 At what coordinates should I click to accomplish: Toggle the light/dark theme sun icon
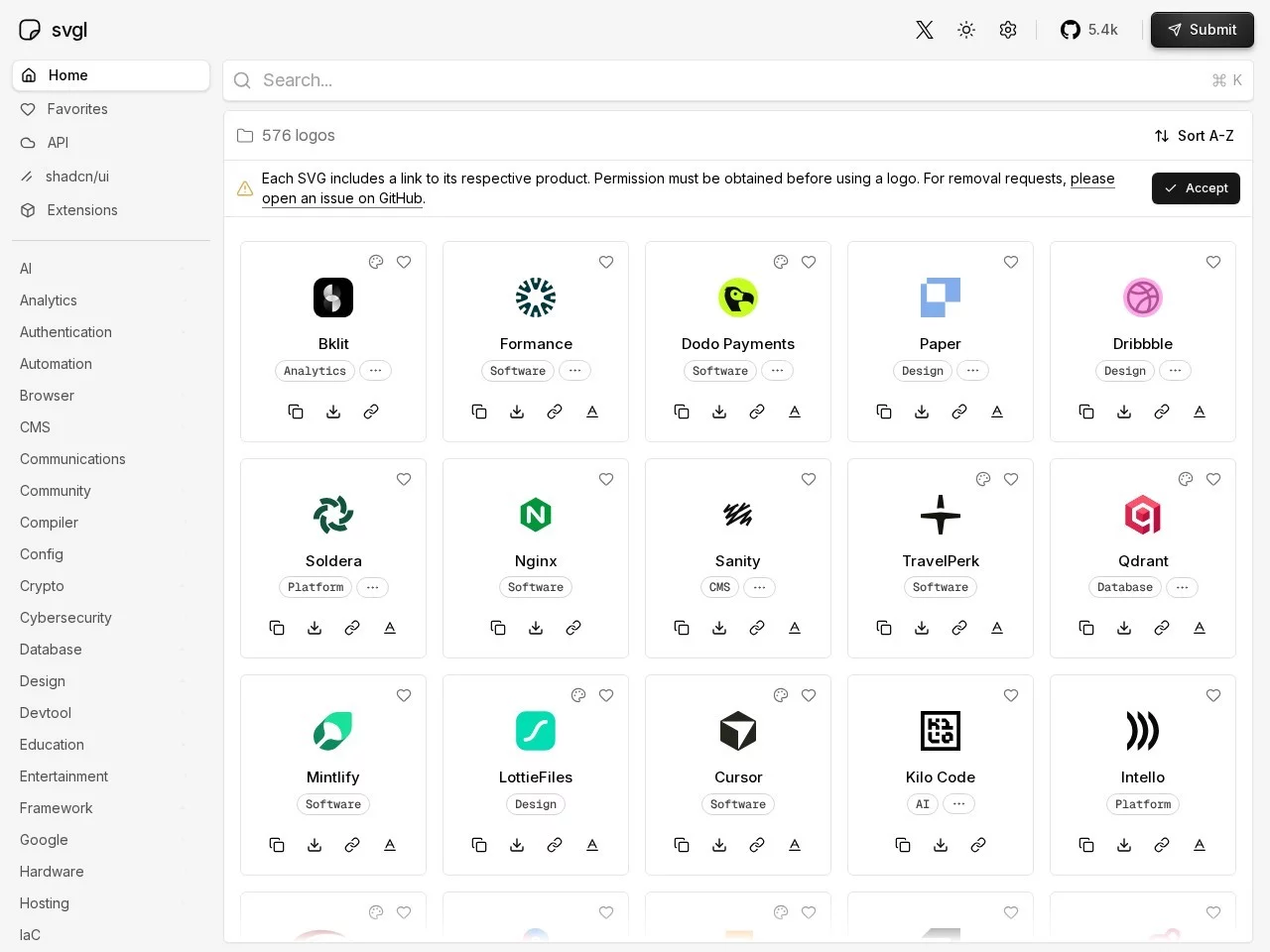[966, 30]
